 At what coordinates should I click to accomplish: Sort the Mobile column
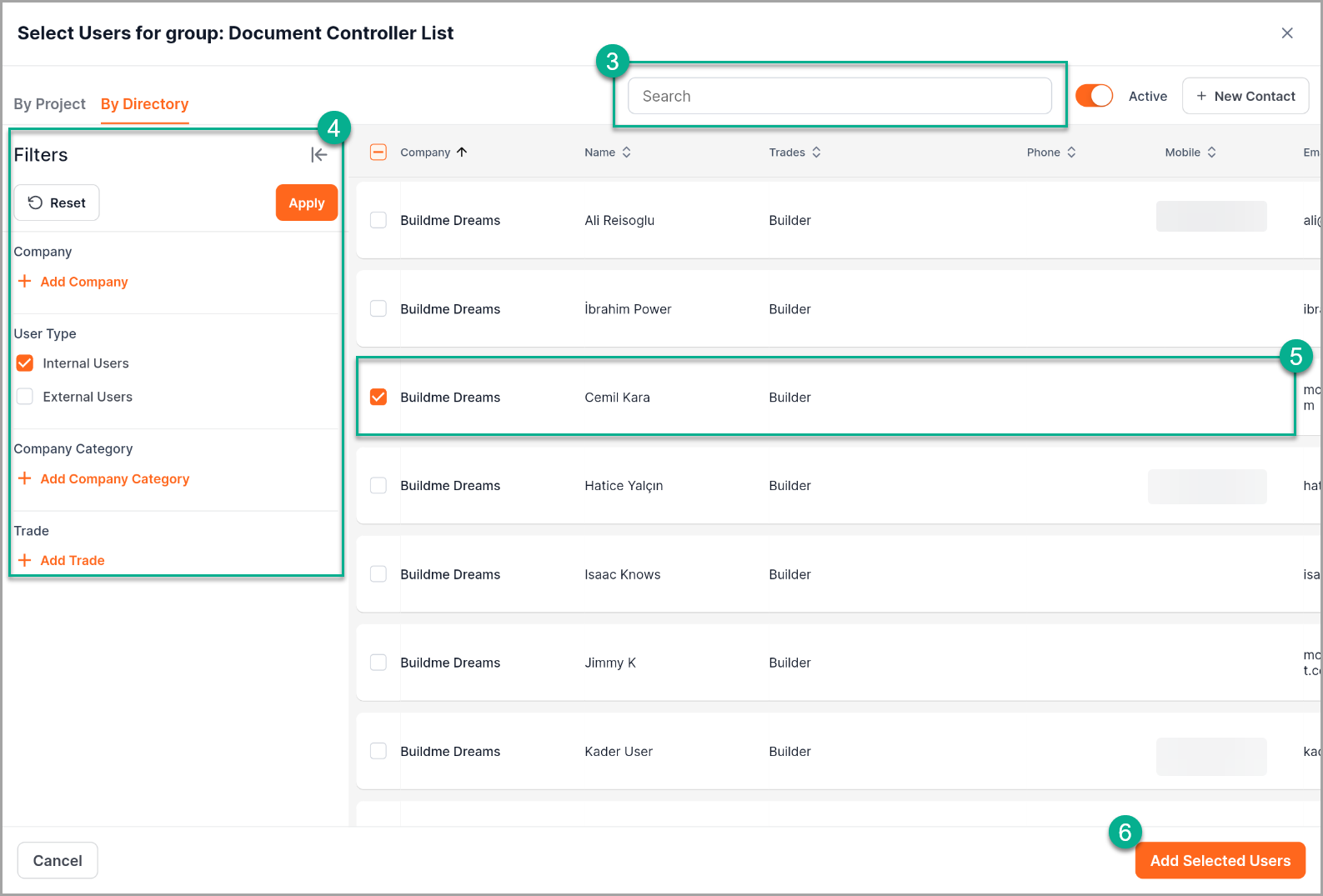[x=1211, y=153]
